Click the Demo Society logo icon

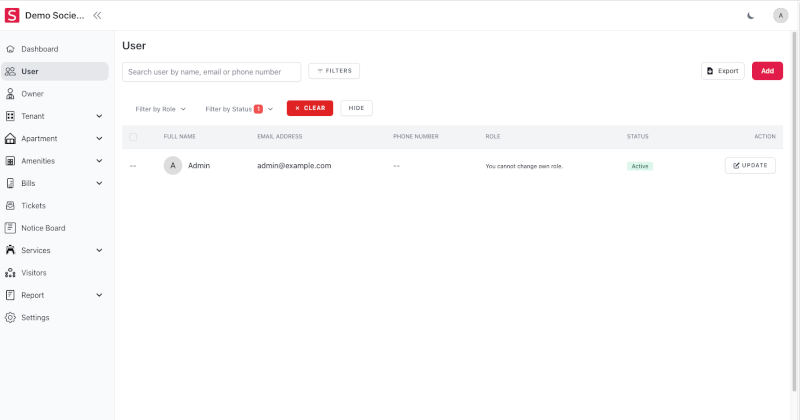pos(13,15)
